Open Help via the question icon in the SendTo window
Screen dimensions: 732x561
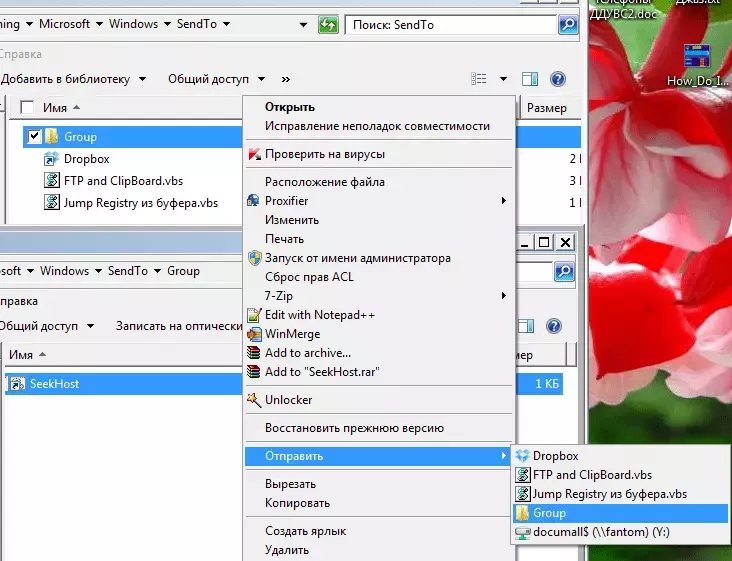557,79
